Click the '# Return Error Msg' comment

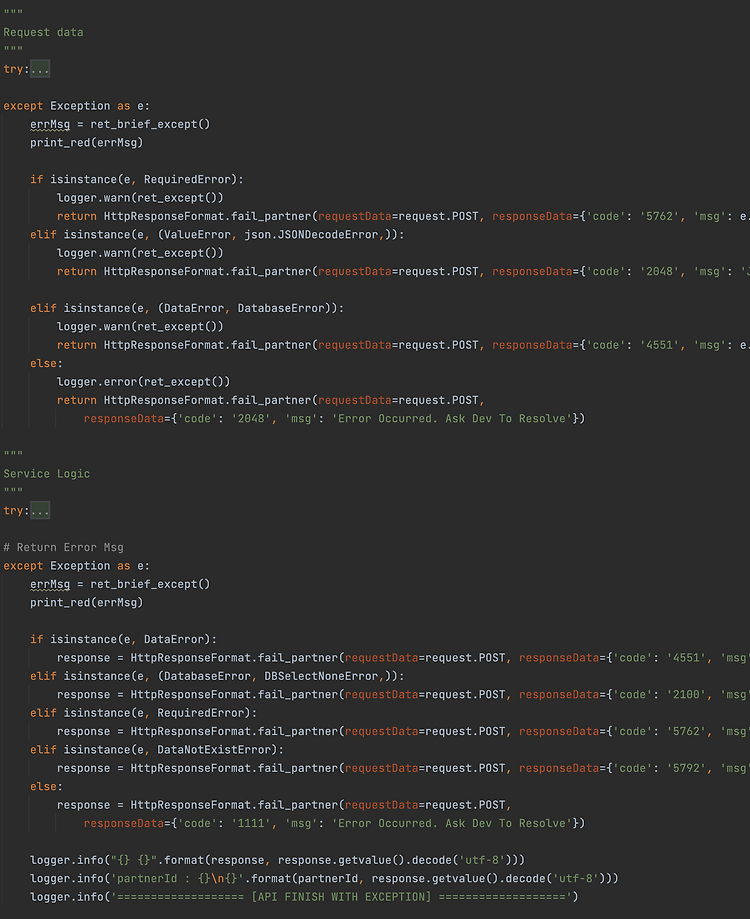(63, 547)
